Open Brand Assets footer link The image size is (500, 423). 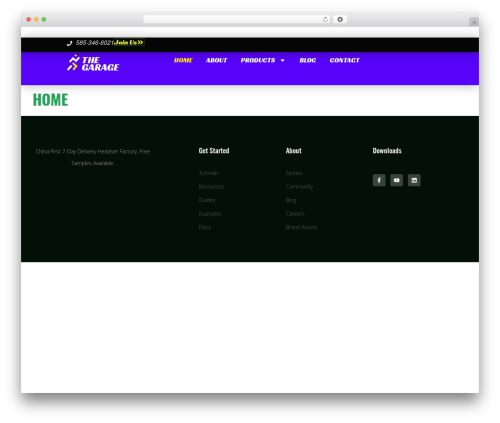[x=301, y=227]
